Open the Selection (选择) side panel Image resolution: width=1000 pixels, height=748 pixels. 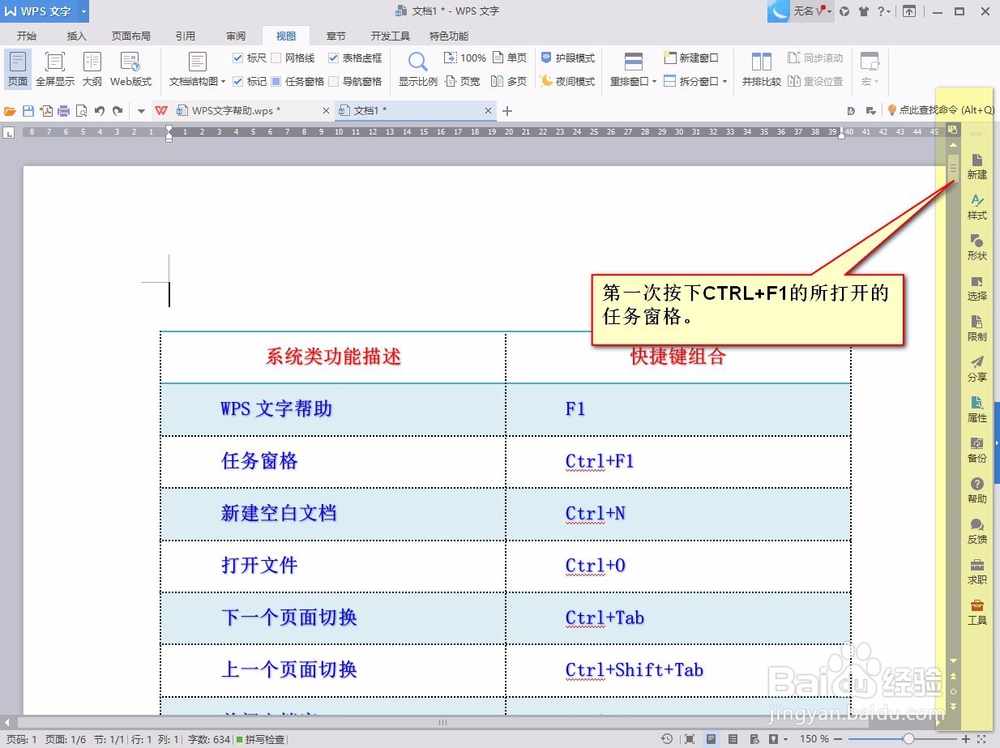pos(976,288)
